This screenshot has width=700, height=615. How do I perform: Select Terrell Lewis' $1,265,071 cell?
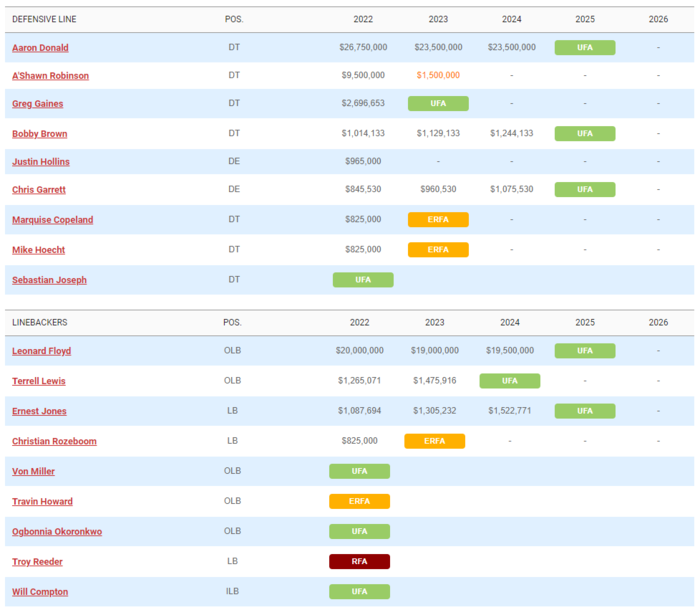click(x=359, y=381)
